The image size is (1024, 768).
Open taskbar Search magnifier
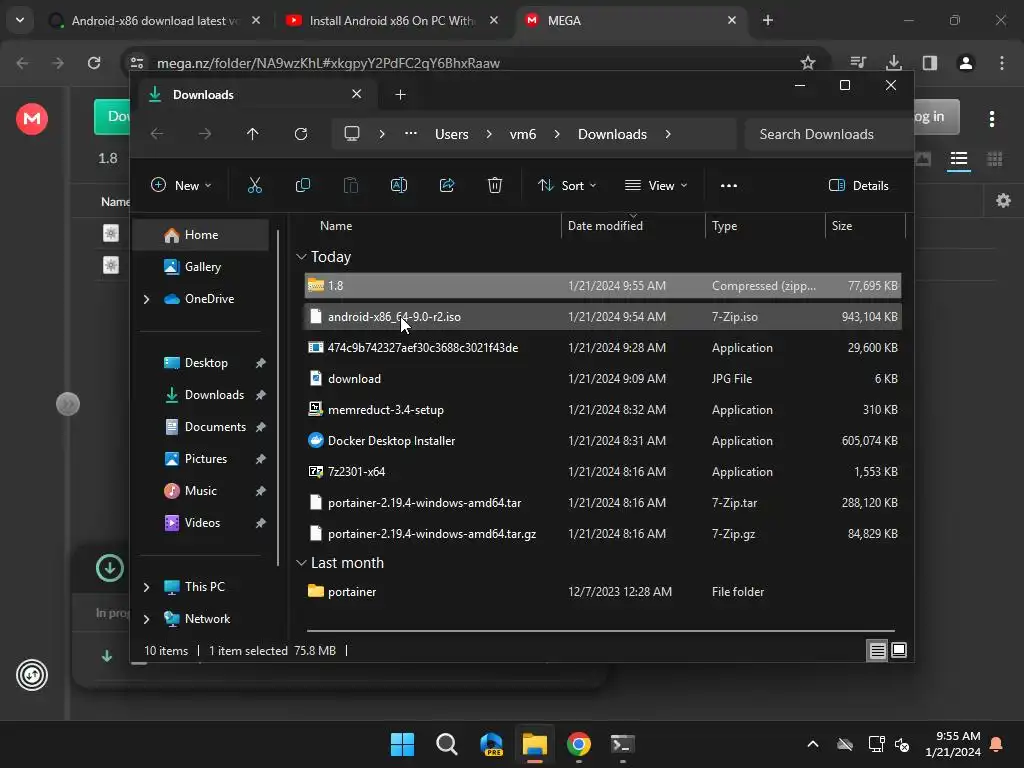coord(447,744)
